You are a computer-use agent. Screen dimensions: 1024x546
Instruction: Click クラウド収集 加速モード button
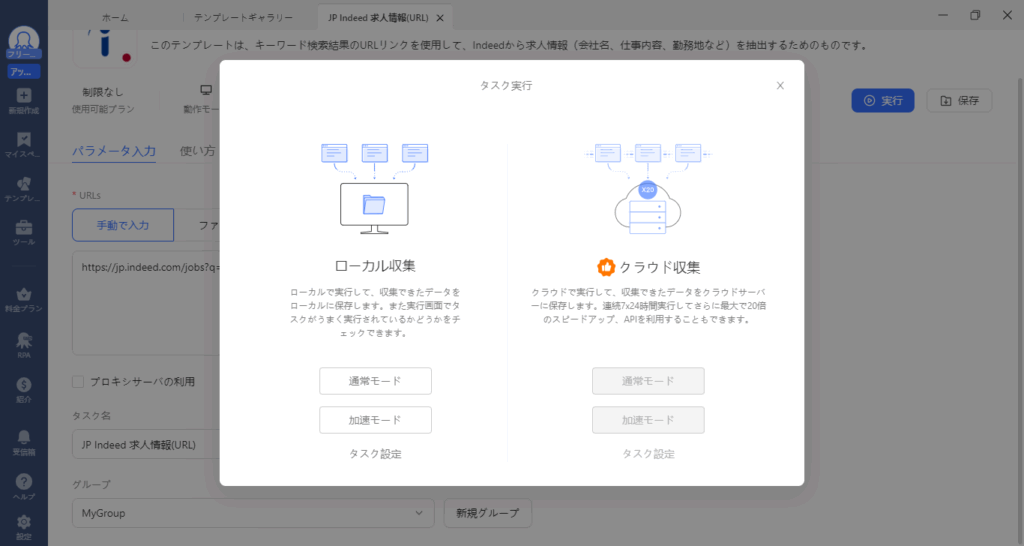(x=648, y=420)
